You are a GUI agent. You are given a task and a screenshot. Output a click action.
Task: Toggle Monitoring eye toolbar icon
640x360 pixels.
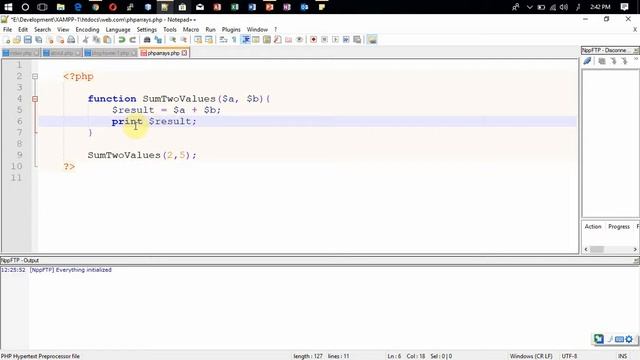pyautogui.click(x=300, y=40)
